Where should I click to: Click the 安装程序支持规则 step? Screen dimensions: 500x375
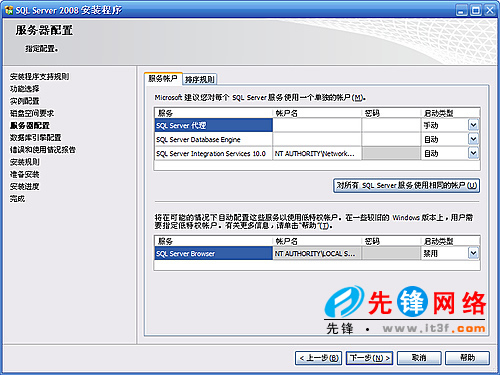[39, 77]
